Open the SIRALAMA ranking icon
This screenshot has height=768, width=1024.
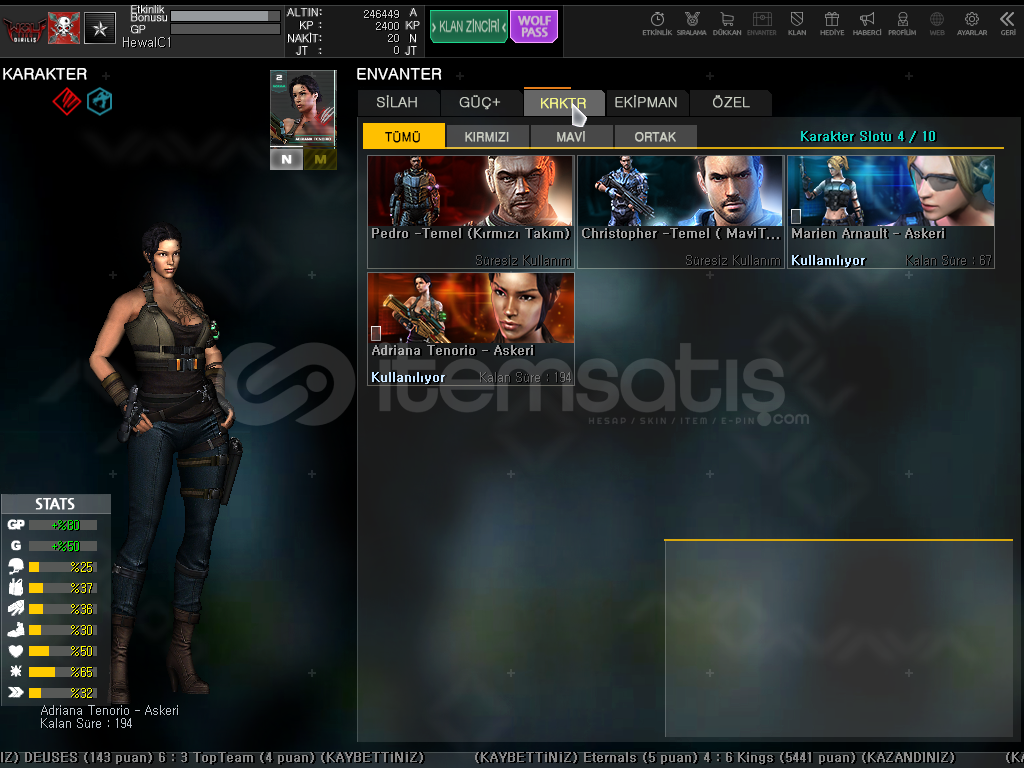pos(692,24)
